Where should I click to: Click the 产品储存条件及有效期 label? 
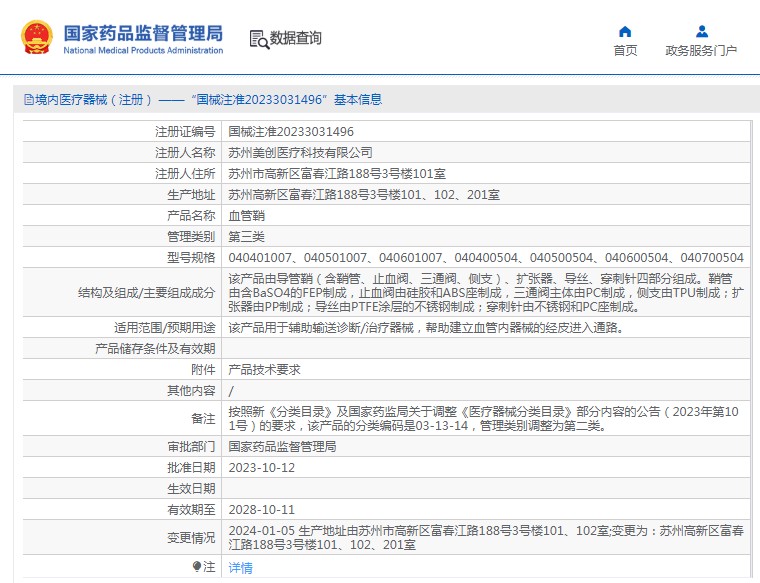tap(155, 349)
